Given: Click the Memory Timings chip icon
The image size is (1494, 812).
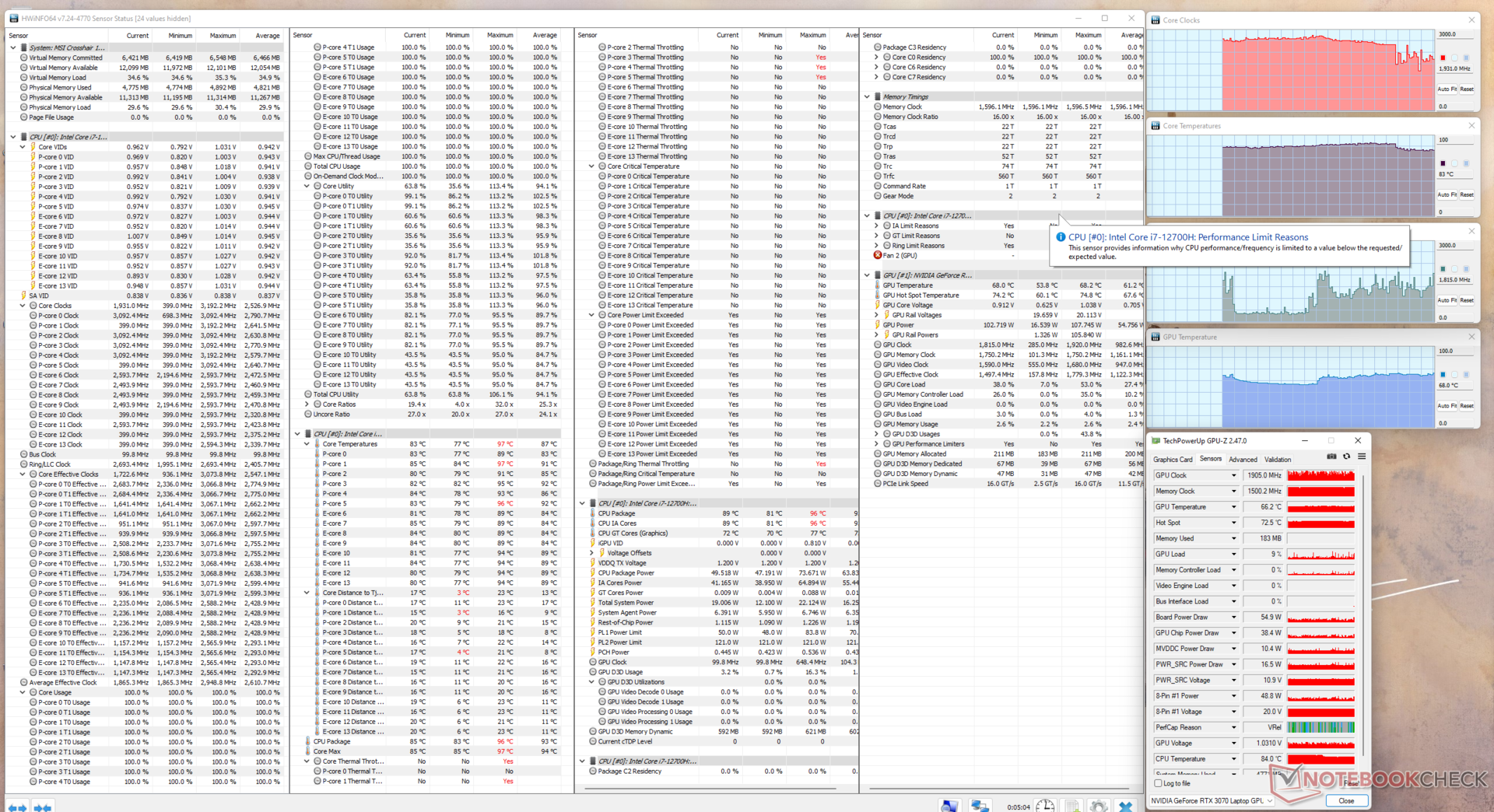Looking at the screenshot, I should tap(877, 96).
